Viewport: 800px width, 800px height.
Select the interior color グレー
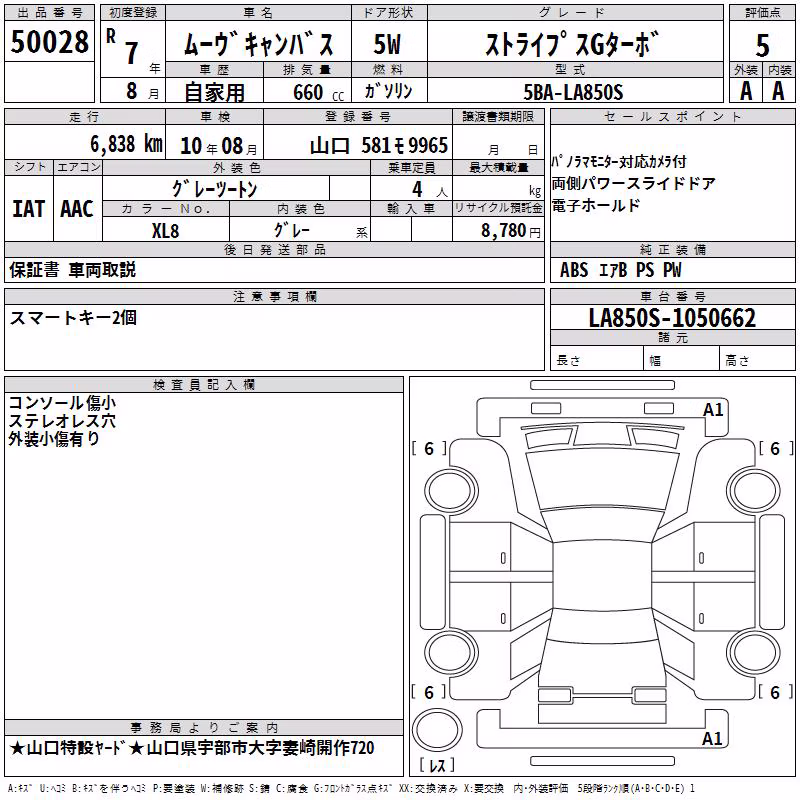(292, 231)
